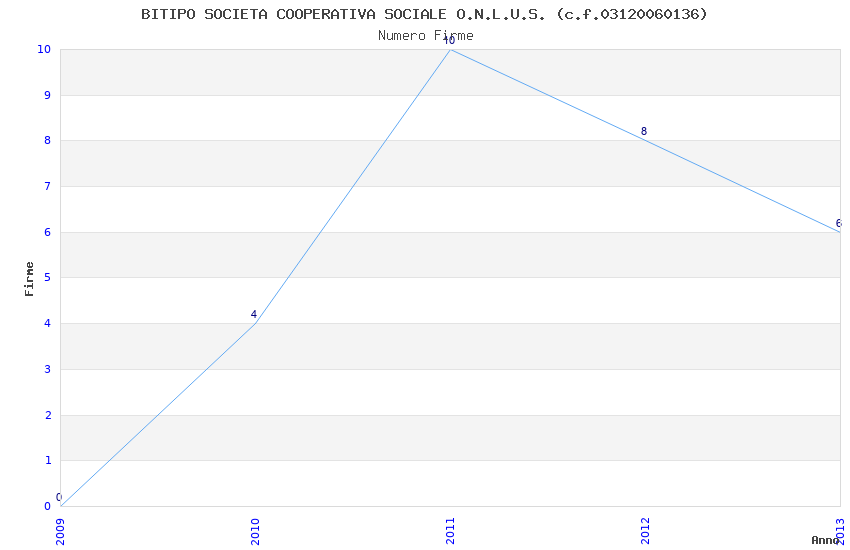Click the peak data label 10 at 2011
This screenshot has height=550, width=850.
pyautogui.click(x=449, y=41)
